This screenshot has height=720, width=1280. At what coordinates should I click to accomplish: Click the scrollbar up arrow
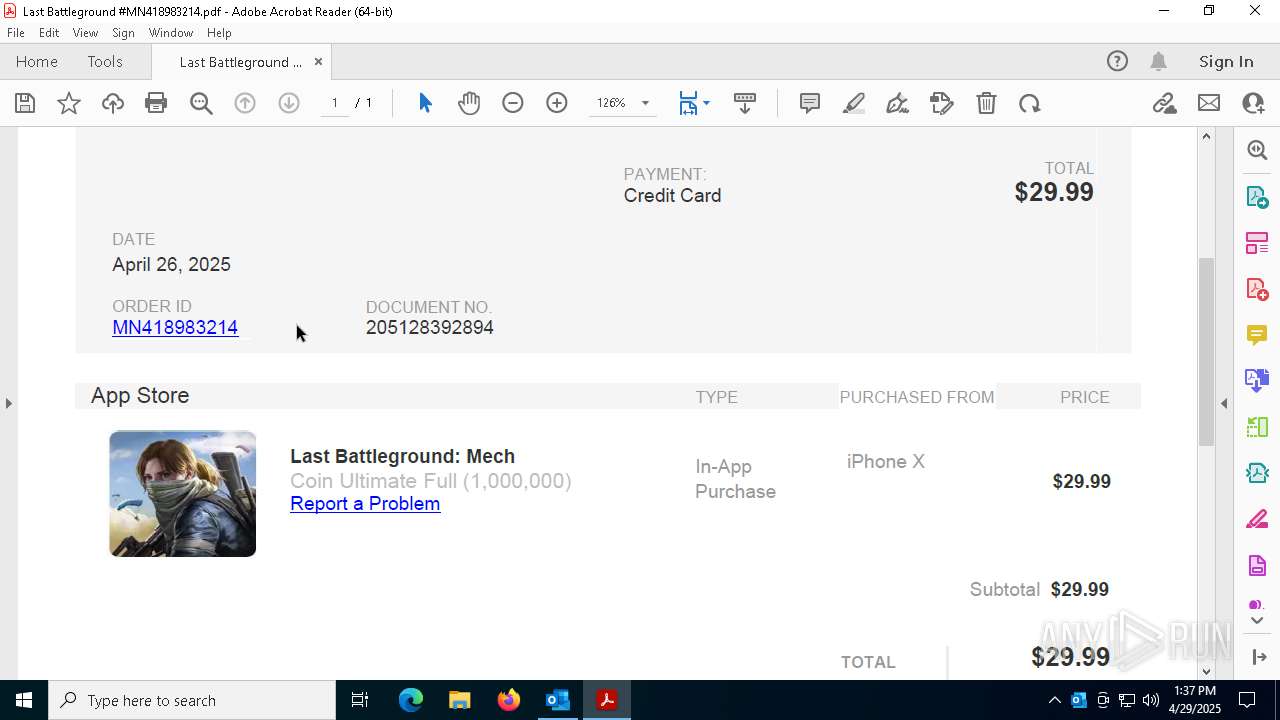click(x=1206, y=136)
